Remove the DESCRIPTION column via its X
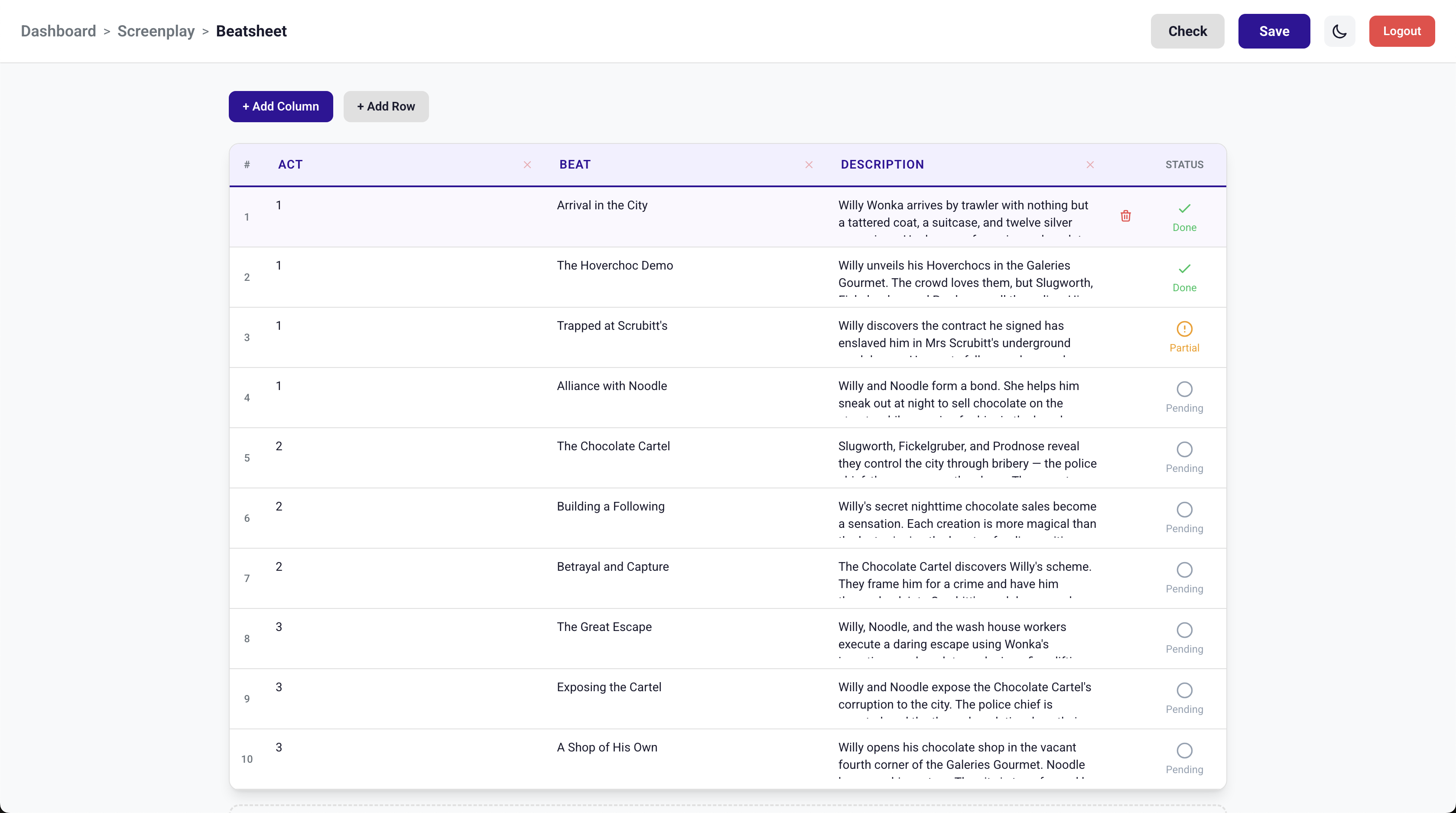Screen dimensions: 1456x813 tap(1090, 165)
